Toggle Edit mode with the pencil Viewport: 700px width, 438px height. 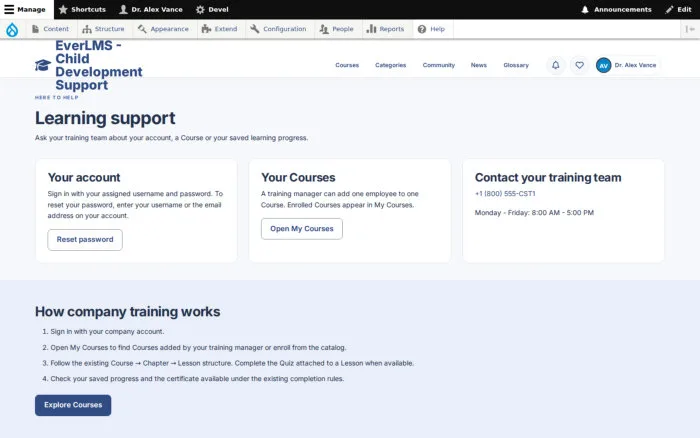pos(678,9)
